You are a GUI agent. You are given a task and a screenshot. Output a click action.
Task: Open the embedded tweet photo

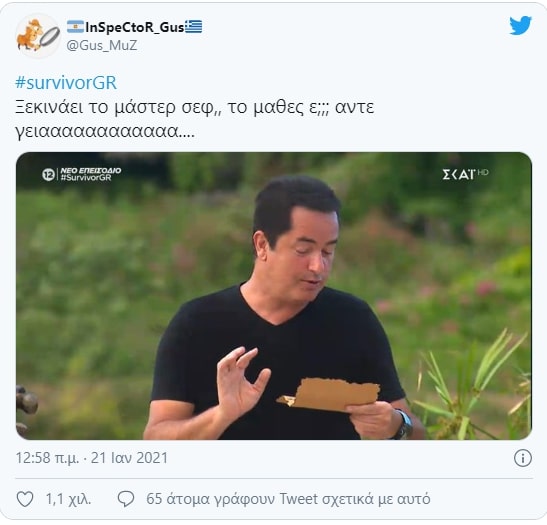pos(274,296)
